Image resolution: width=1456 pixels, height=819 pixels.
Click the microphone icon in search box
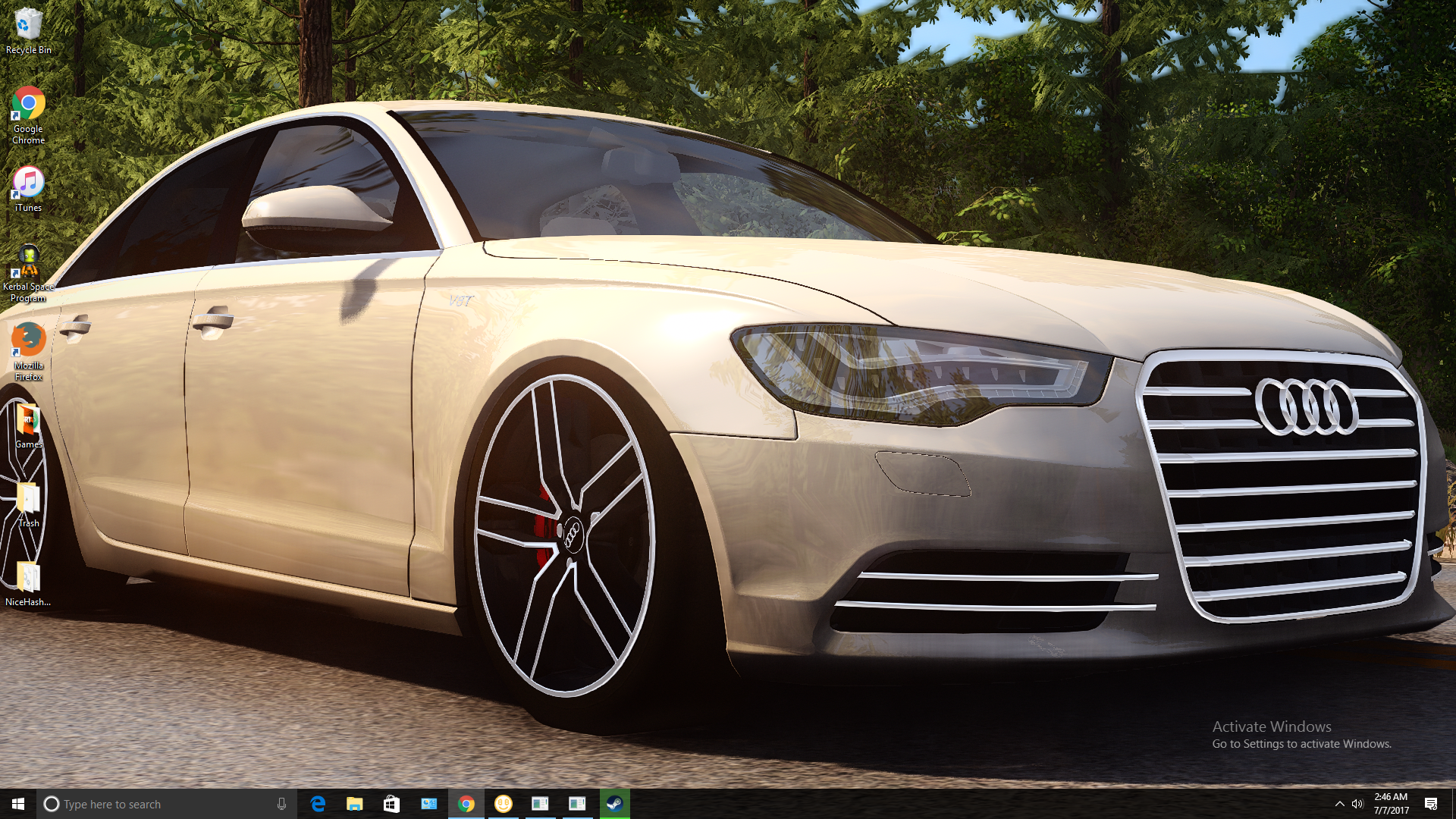(x=281, y=804)
